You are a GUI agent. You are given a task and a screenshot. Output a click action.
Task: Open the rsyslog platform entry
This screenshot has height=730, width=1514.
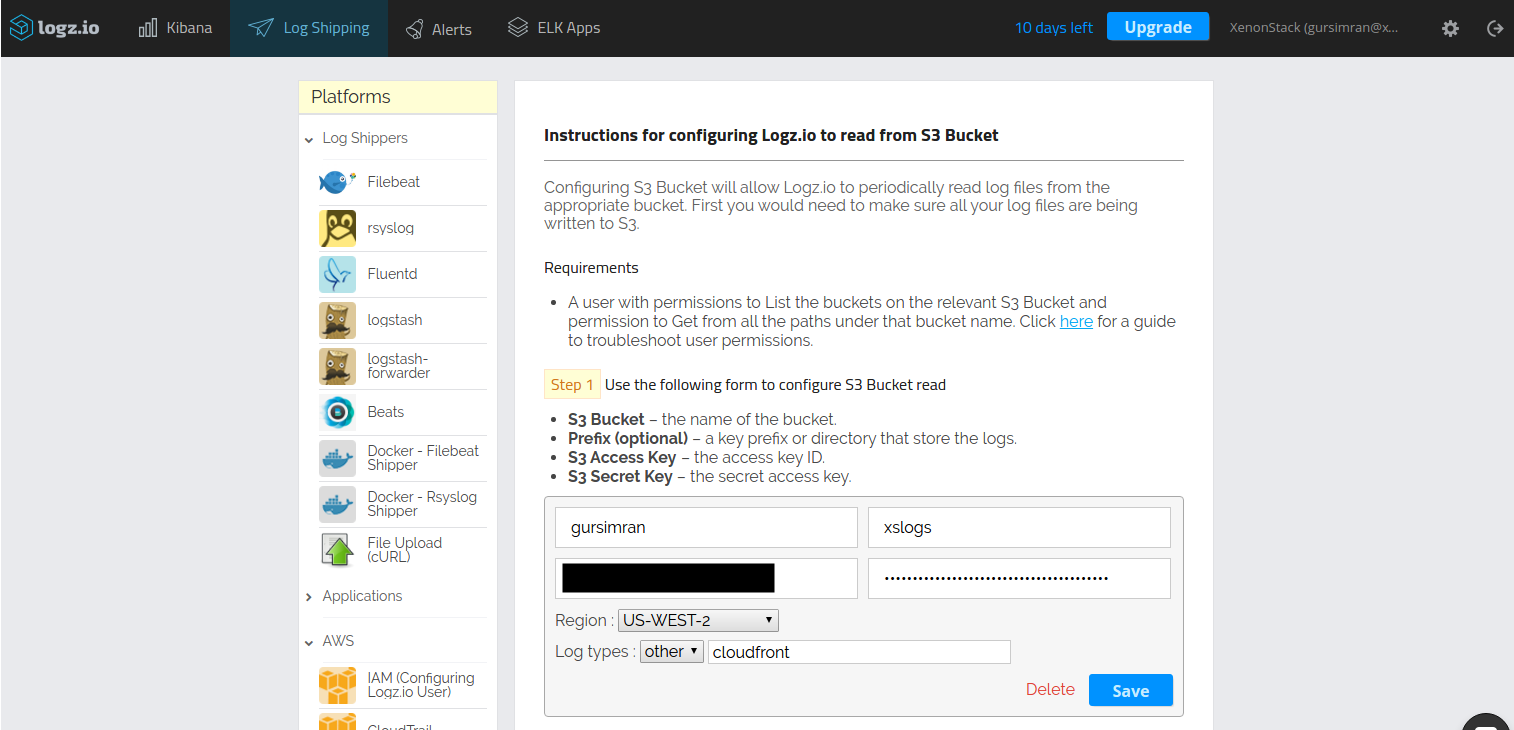pos(391,228)
